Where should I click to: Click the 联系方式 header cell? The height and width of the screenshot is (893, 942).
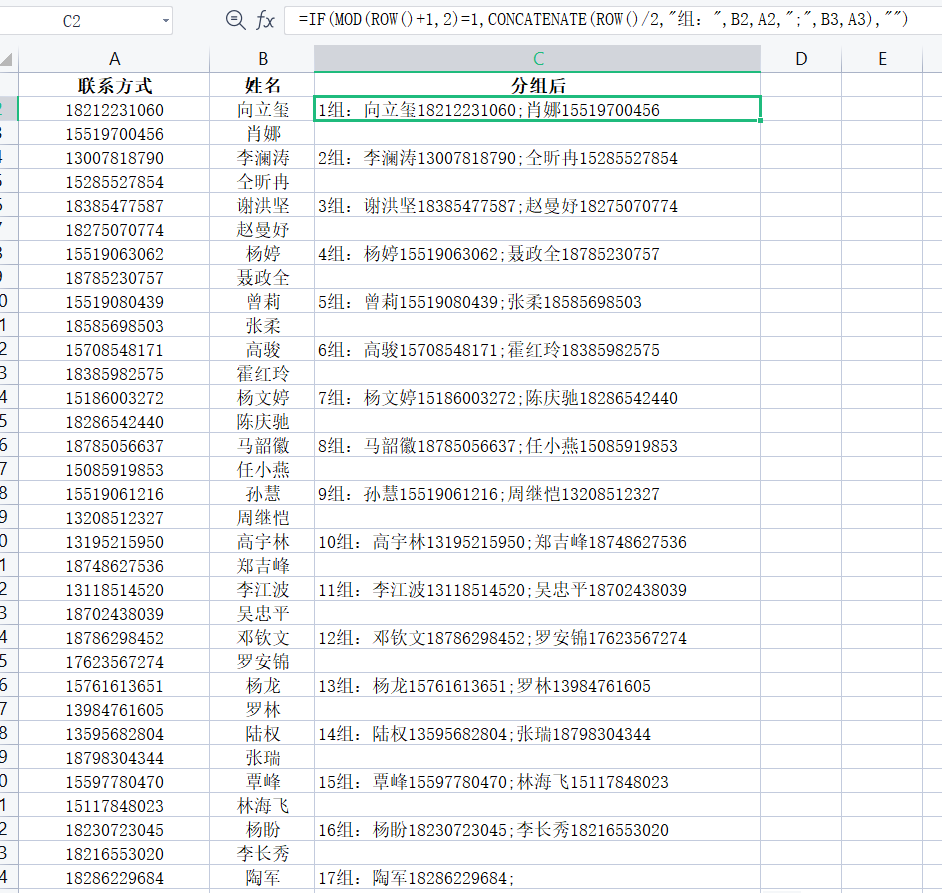[115, 86]
